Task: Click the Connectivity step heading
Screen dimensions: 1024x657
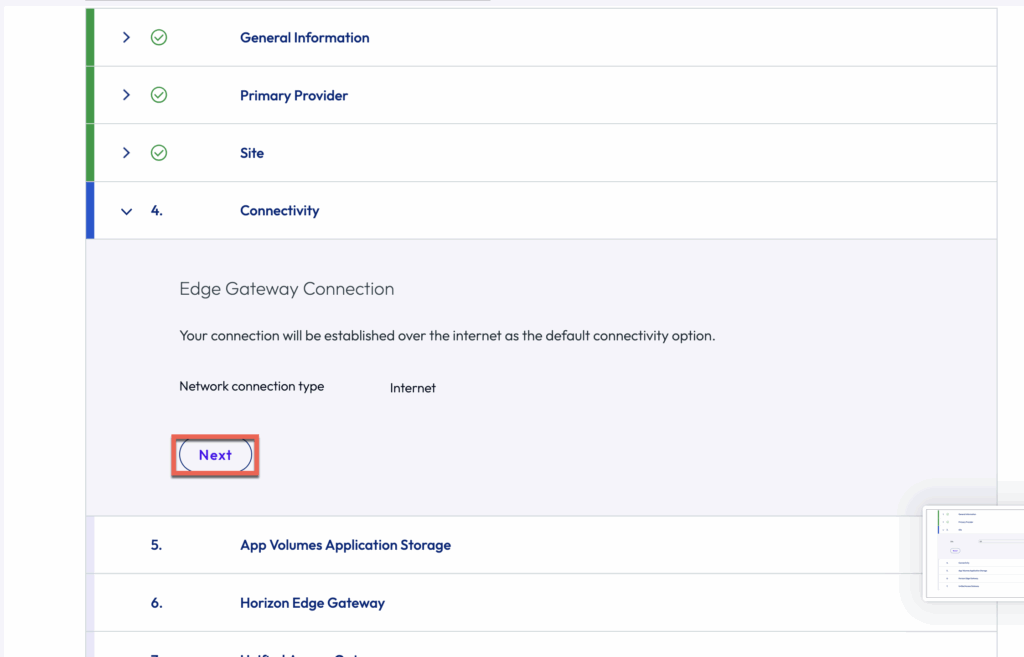Action: click(x=279, y=211)
